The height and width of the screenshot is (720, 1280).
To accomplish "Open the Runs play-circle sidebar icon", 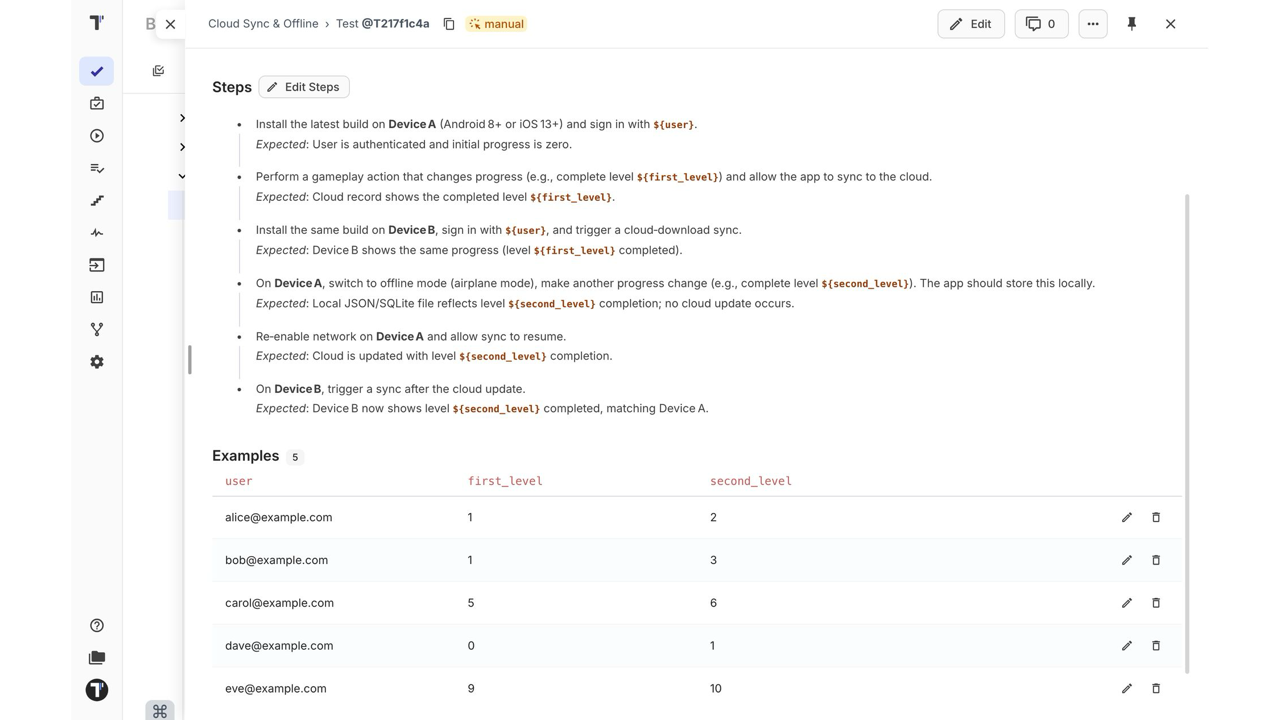I will (97, 136).
